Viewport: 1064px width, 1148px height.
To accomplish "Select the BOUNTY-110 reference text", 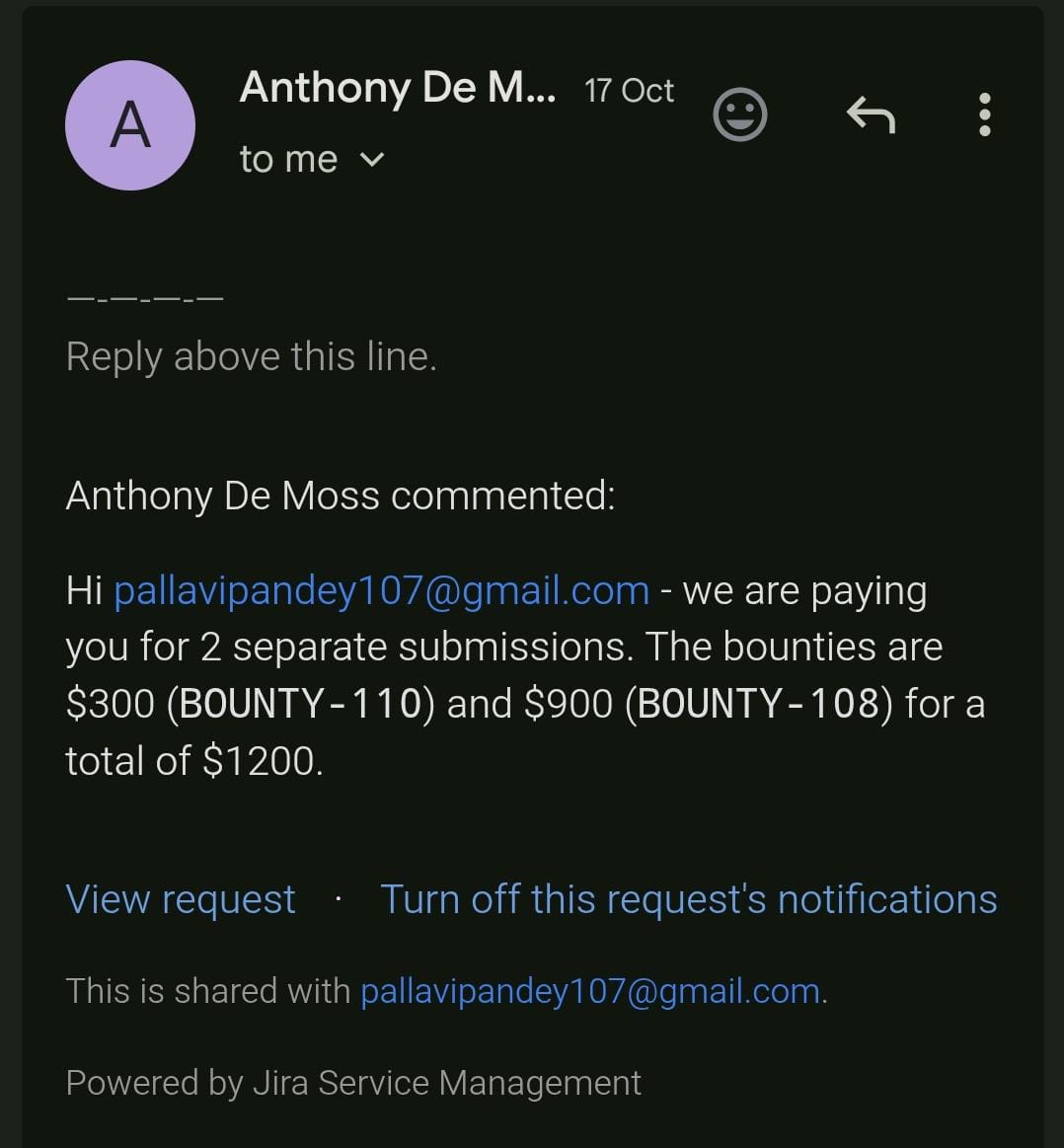I will click(301, 704).
